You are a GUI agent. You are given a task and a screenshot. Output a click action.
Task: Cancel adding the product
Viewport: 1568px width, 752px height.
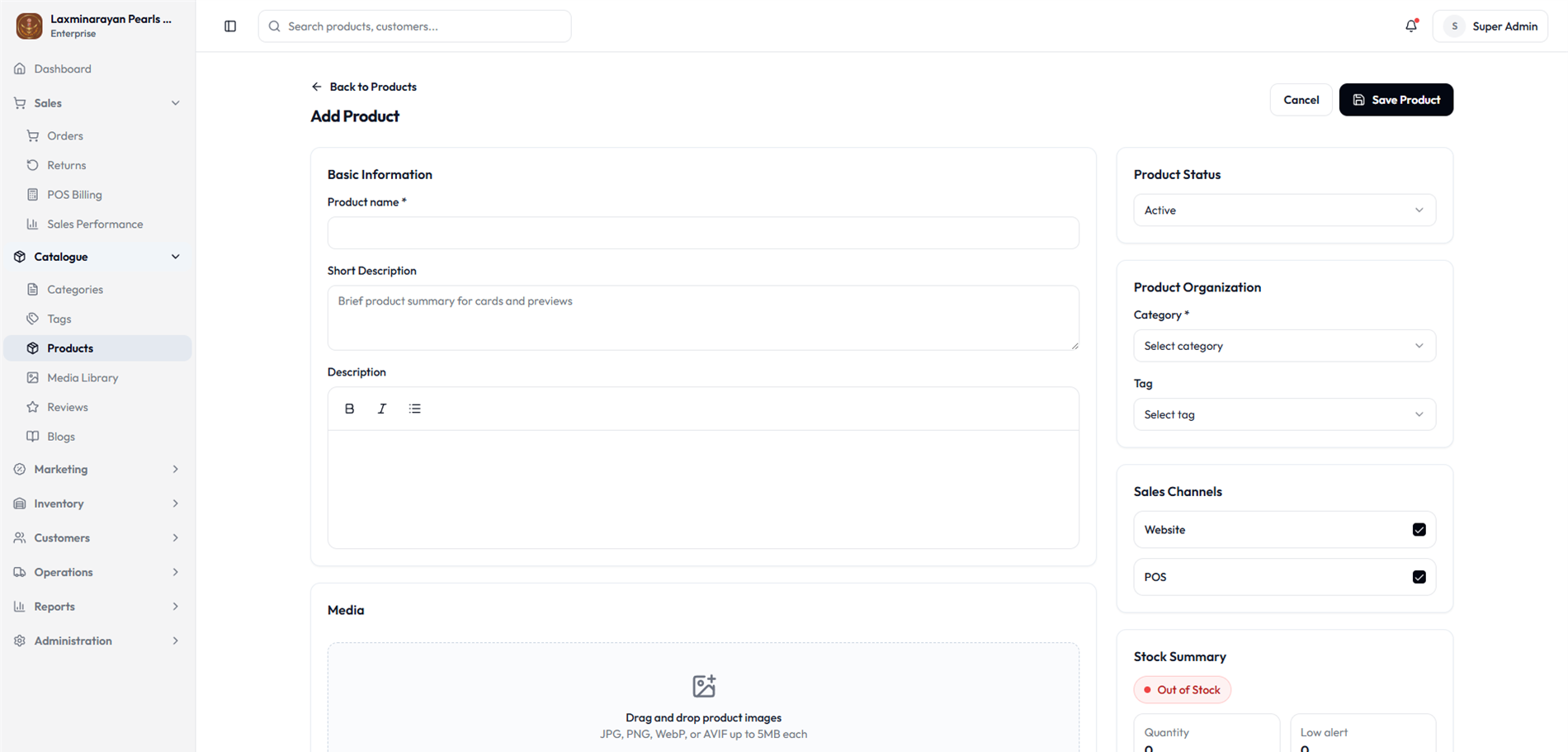(1301, 100)
